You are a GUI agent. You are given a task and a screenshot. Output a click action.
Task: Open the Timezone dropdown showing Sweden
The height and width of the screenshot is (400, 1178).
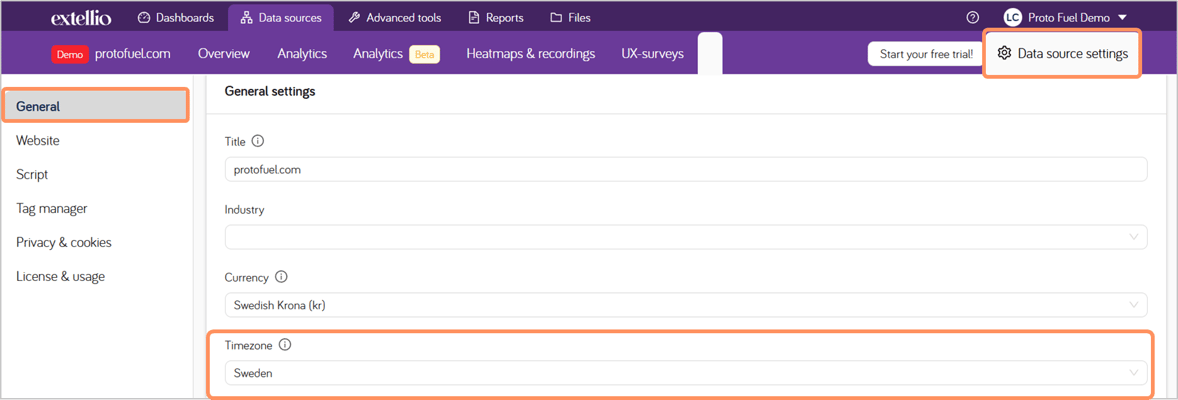(685, 373)
